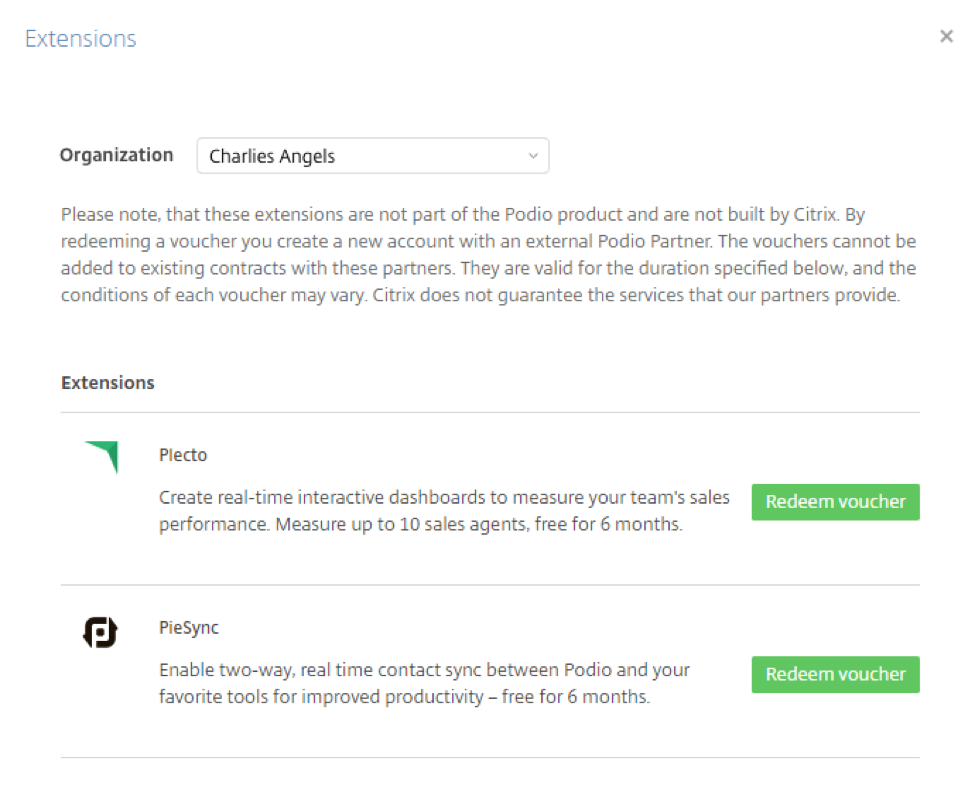Viewport: 974px width, 810px height.
Task: Redeem the PieSync voucher
Action: [835, 675]
